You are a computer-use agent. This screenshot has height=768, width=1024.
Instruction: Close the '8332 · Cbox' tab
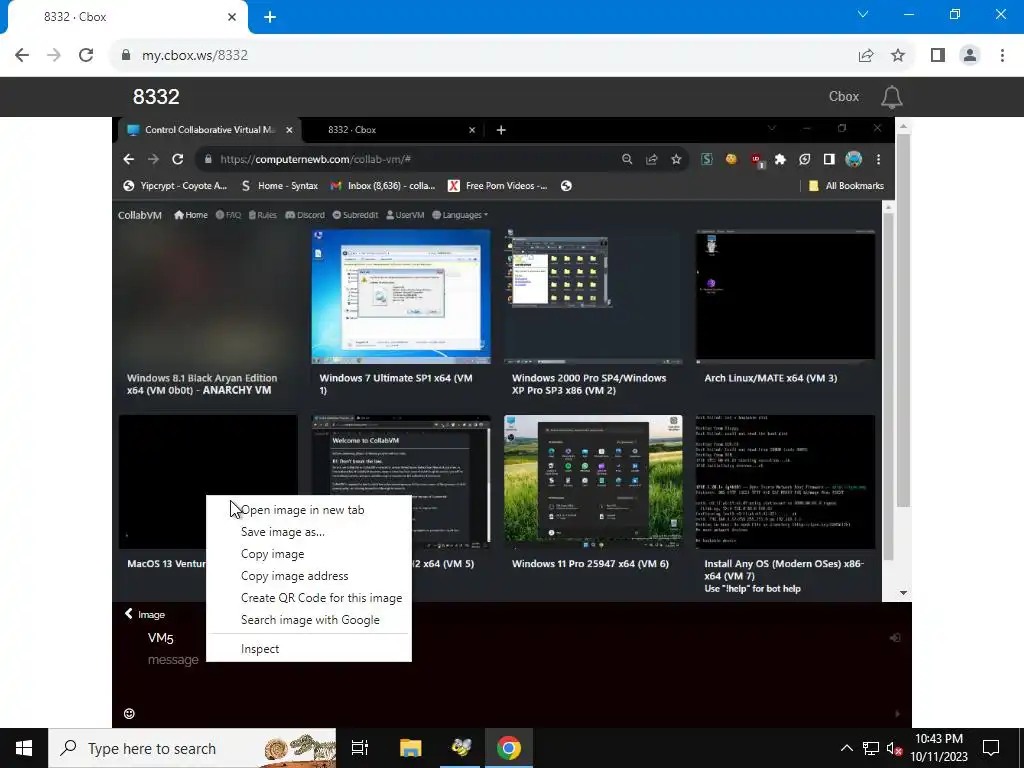(x=232, y=17)
